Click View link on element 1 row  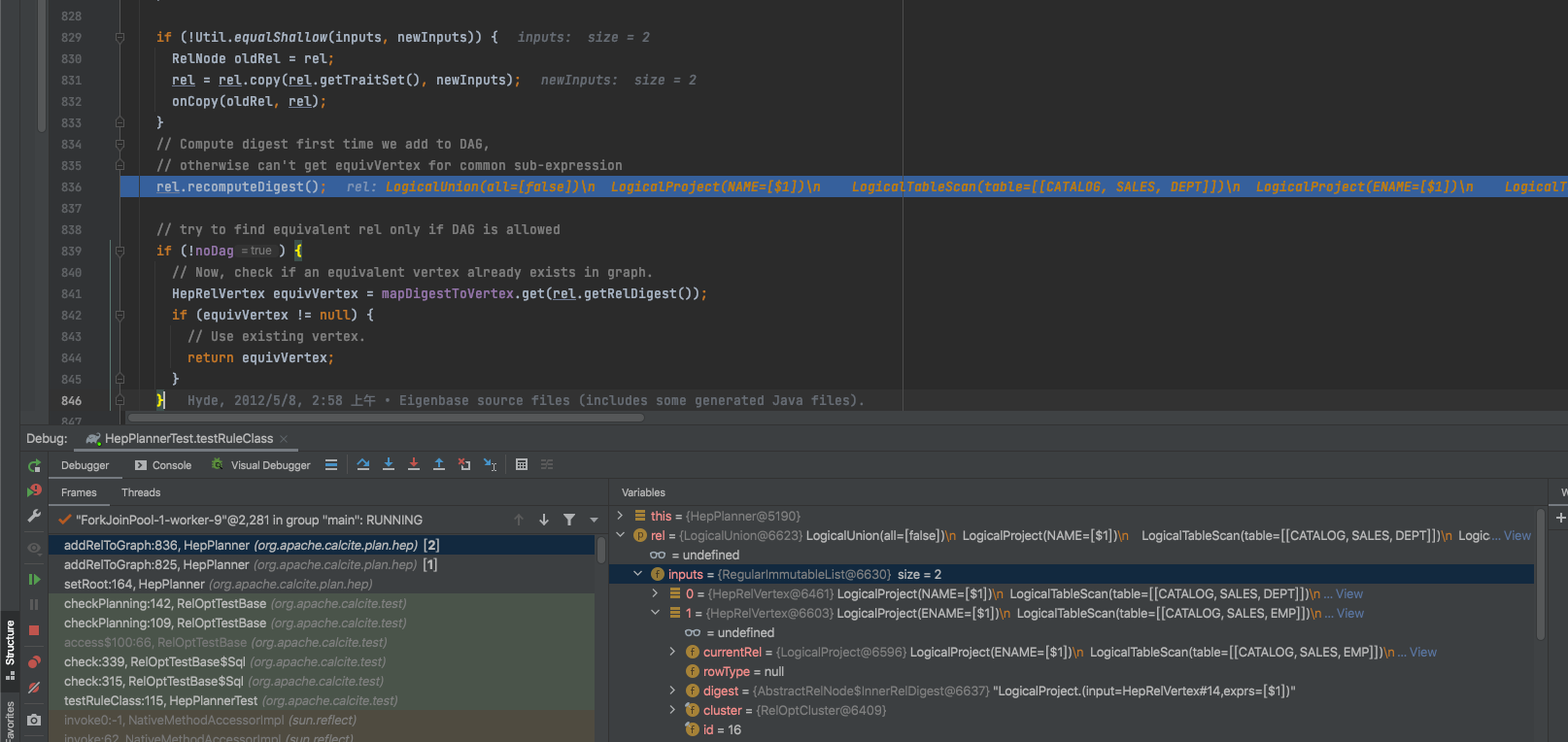[1350, 613]
